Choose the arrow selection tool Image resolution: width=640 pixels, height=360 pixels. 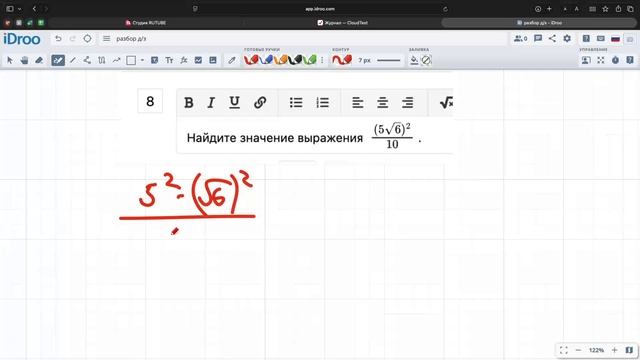pyautogui.click(x=10, y=60)
